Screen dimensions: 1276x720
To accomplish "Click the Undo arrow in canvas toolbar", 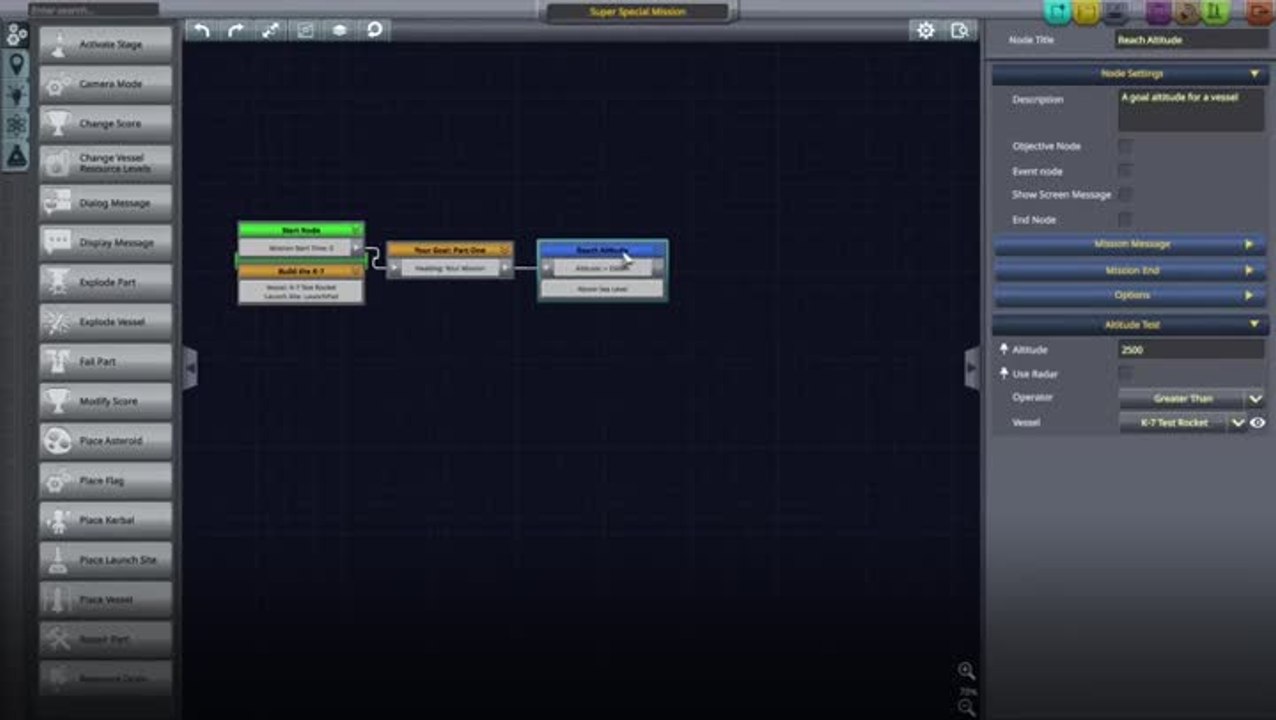I will 202,30.
